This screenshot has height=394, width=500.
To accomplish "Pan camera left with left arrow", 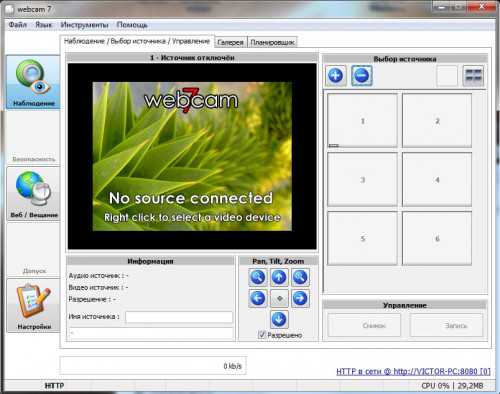I will point(258,298).
